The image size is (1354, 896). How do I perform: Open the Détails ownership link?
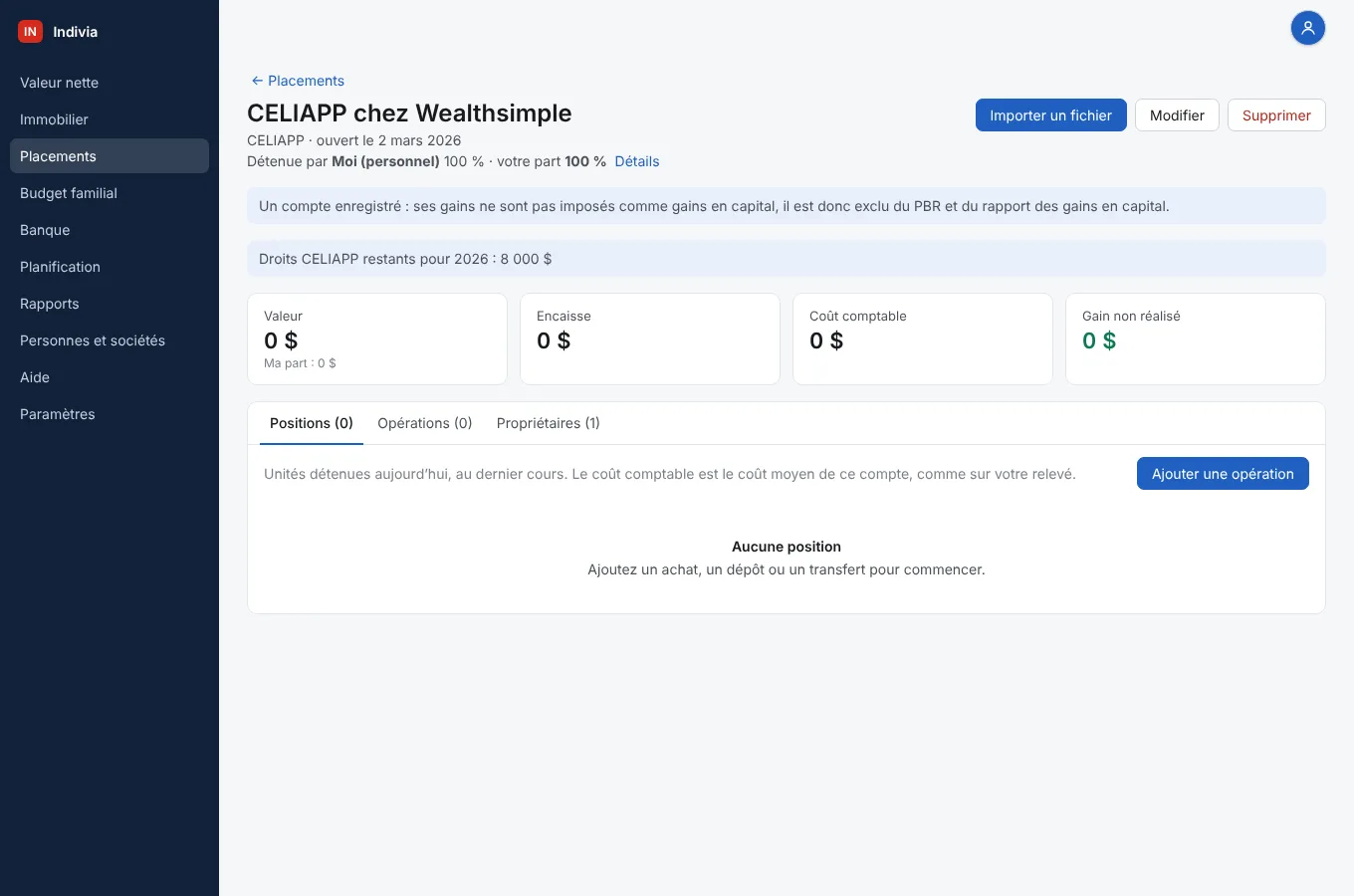point(637,161)
